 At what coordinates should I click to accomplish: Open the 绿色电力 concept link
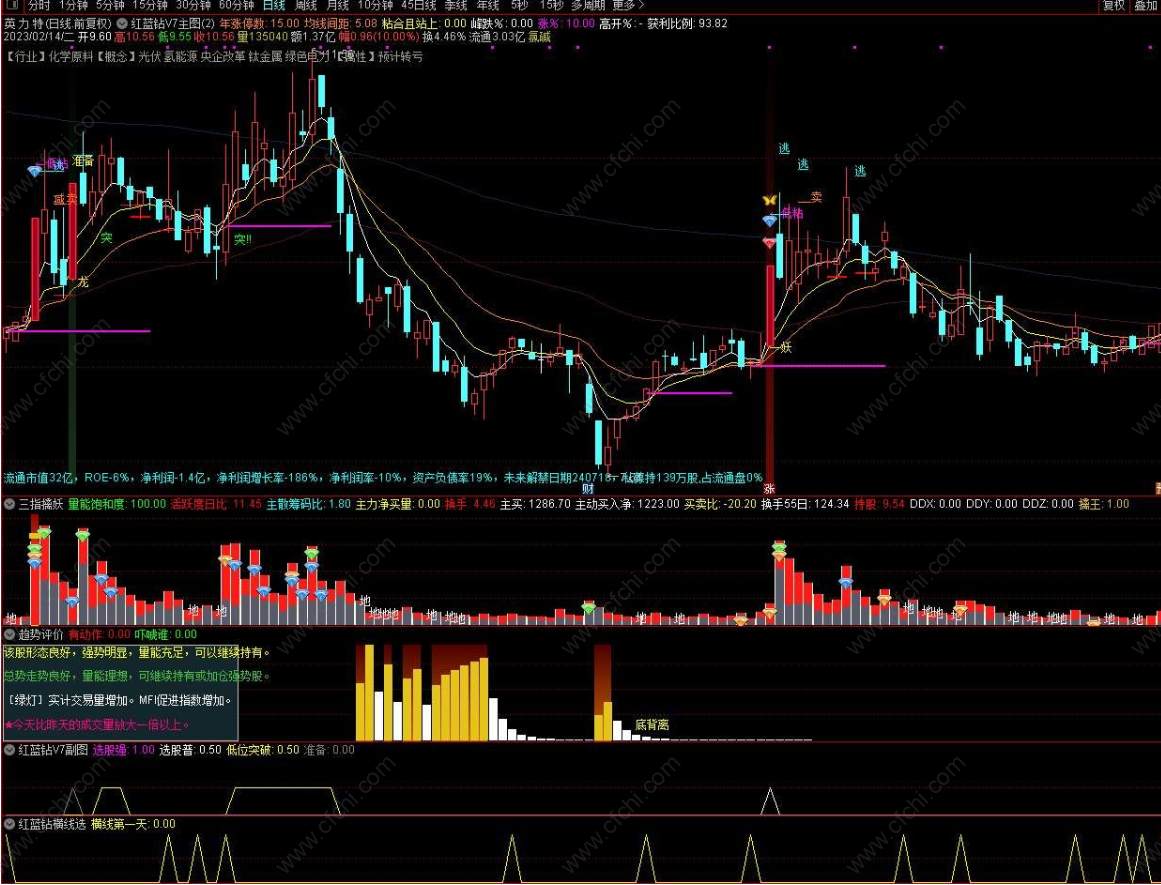pos(307,56)
